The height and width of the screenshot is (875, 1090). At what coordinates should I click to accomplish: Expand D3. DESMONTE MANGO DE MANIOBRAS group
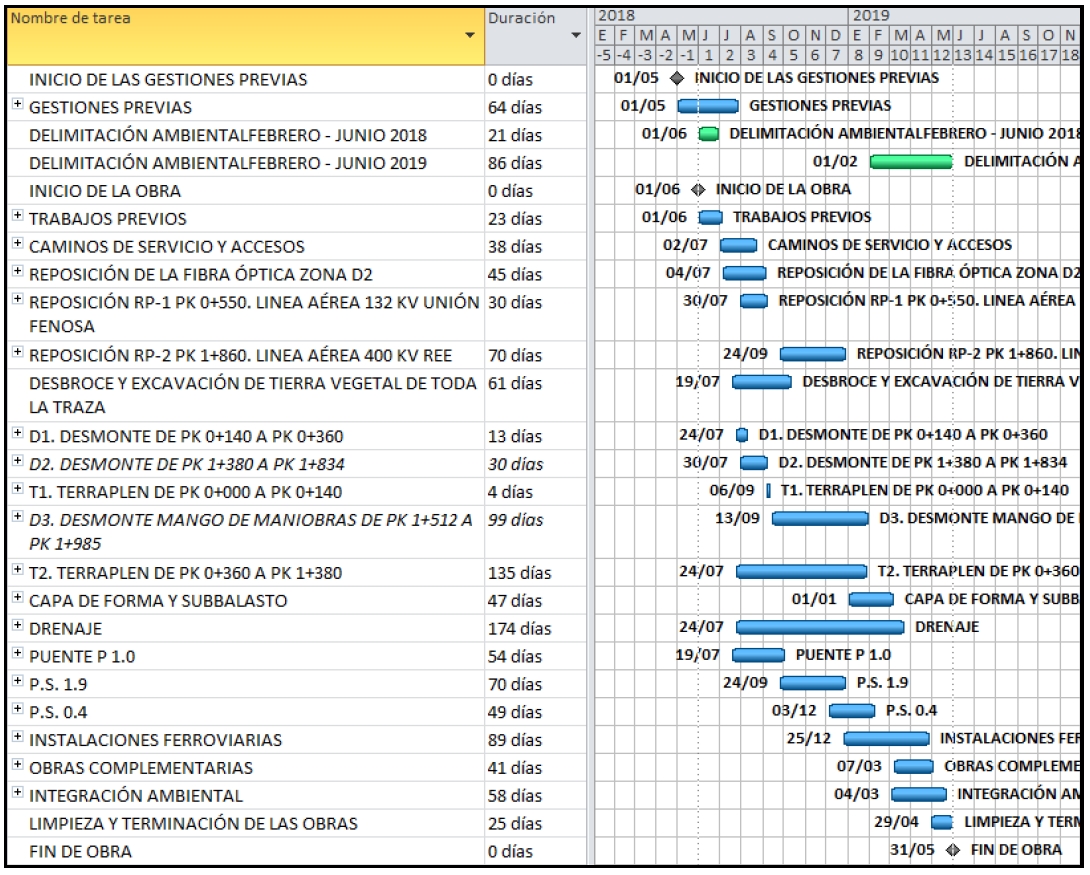click(17, 516)
